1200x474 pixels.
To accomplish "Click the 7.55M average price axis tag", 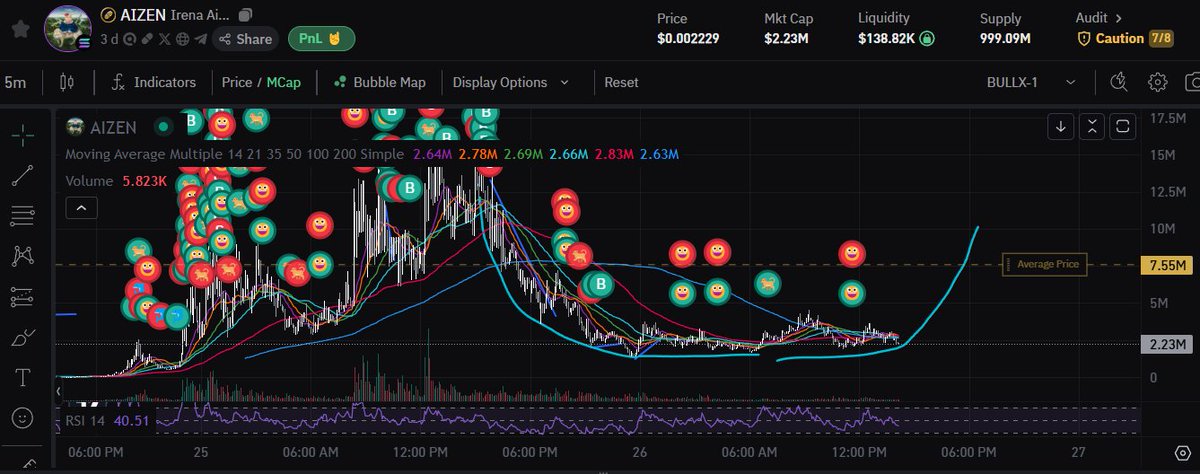I will click(x=1168, y=265).
